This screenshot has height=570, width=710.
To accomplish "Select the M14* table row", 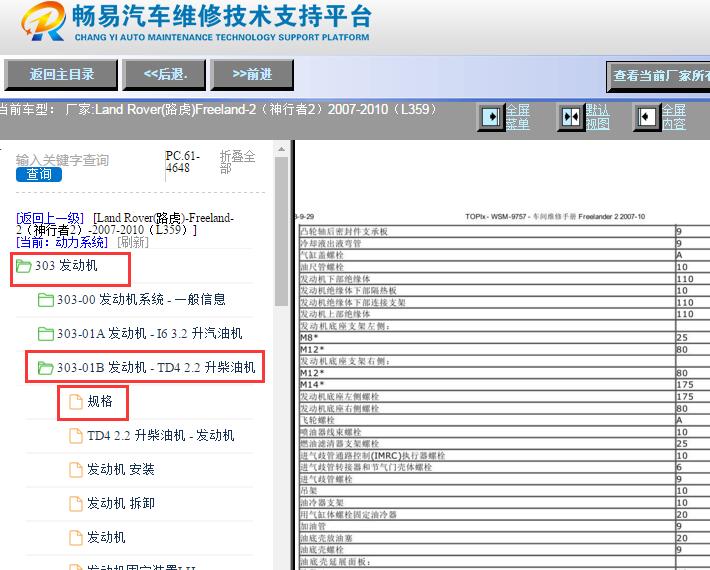I will point(504,384).
